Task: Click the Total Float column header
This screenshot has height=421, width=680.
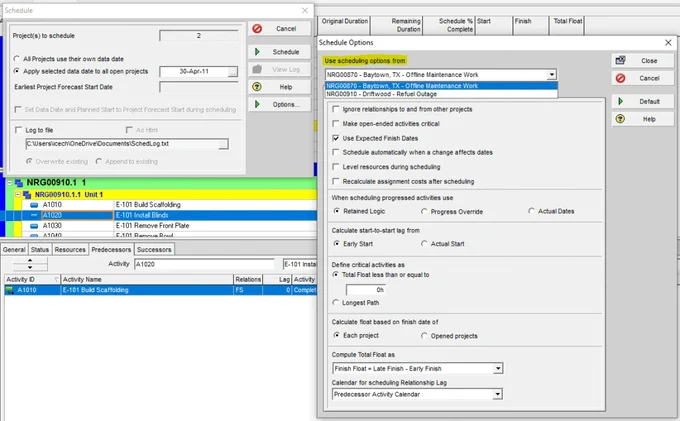Action: (568, 25)
